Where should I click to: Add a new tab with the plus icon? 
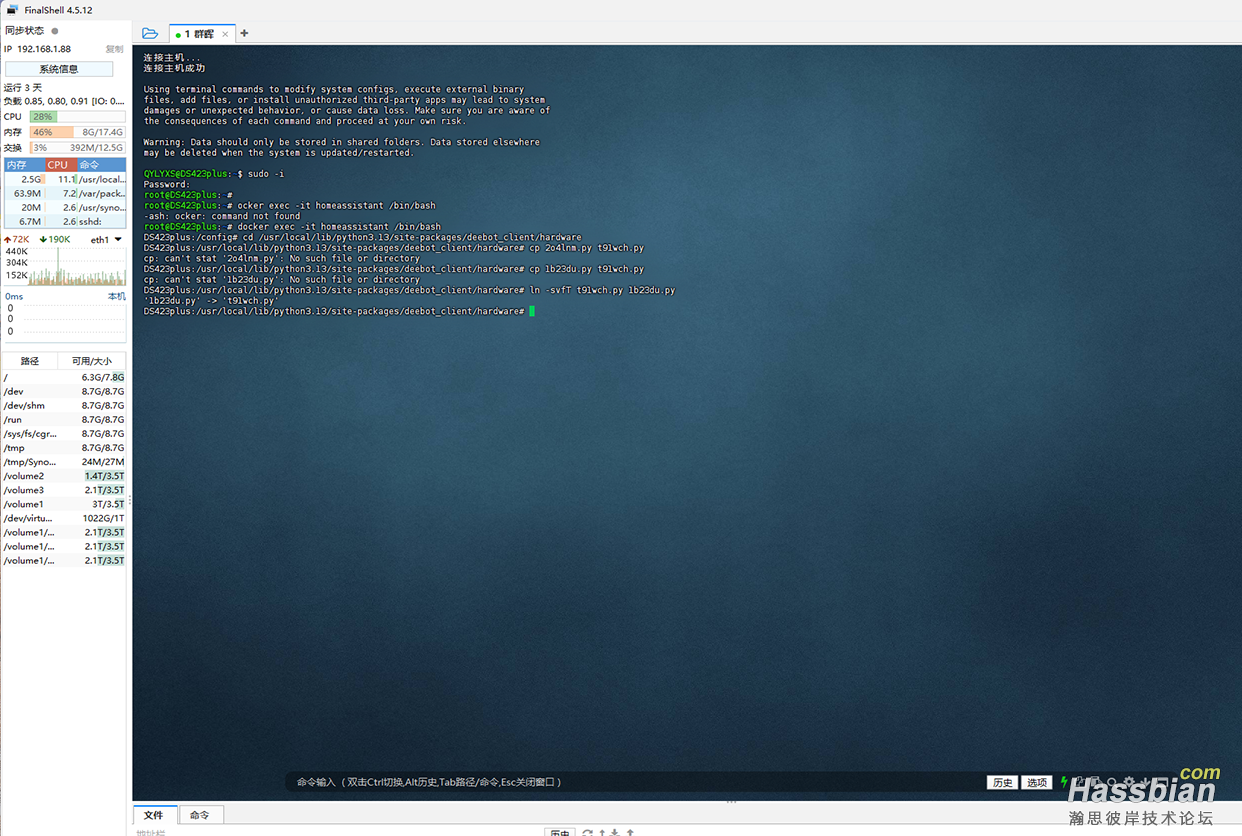[244, 33]
